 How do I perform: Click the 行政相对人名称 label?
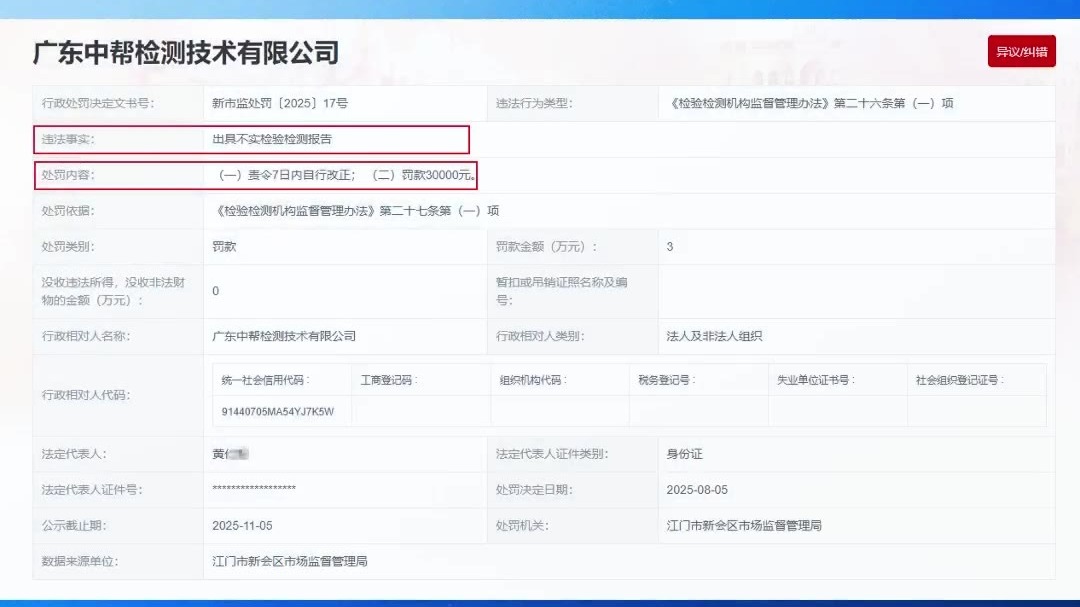coord(86,336)
